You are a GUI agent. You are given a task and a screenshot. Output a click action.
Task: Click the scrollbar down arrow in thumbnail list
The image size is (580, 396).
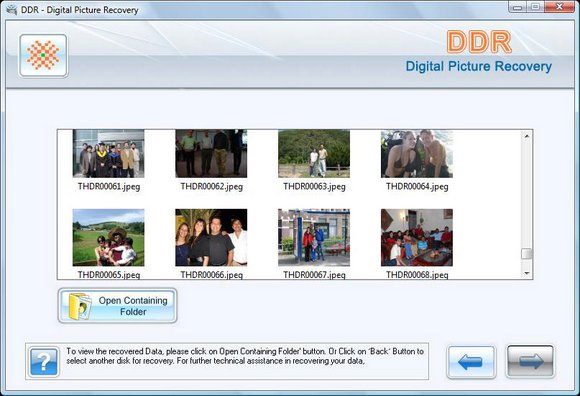coord(527,274)
